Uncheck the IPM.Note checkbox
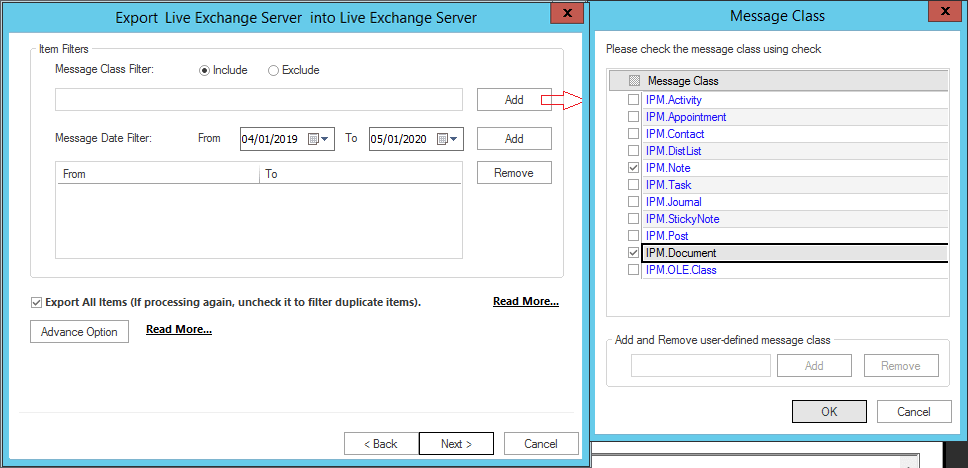This screenshot has width=968, height=468. coord(633,167)
